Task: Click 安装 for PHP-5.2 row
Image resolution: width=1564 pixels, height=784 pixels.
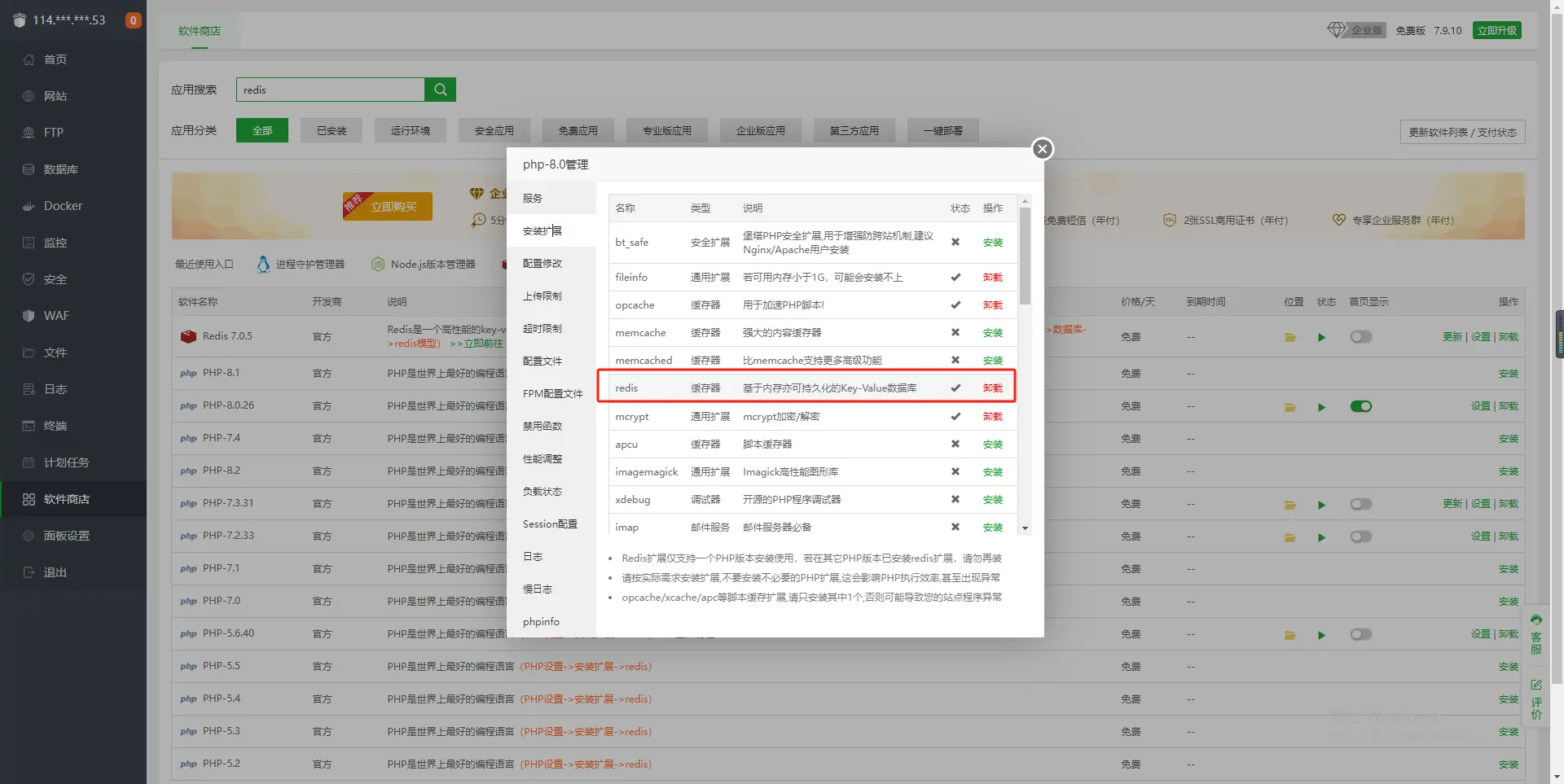Action: pos(1508,764)
